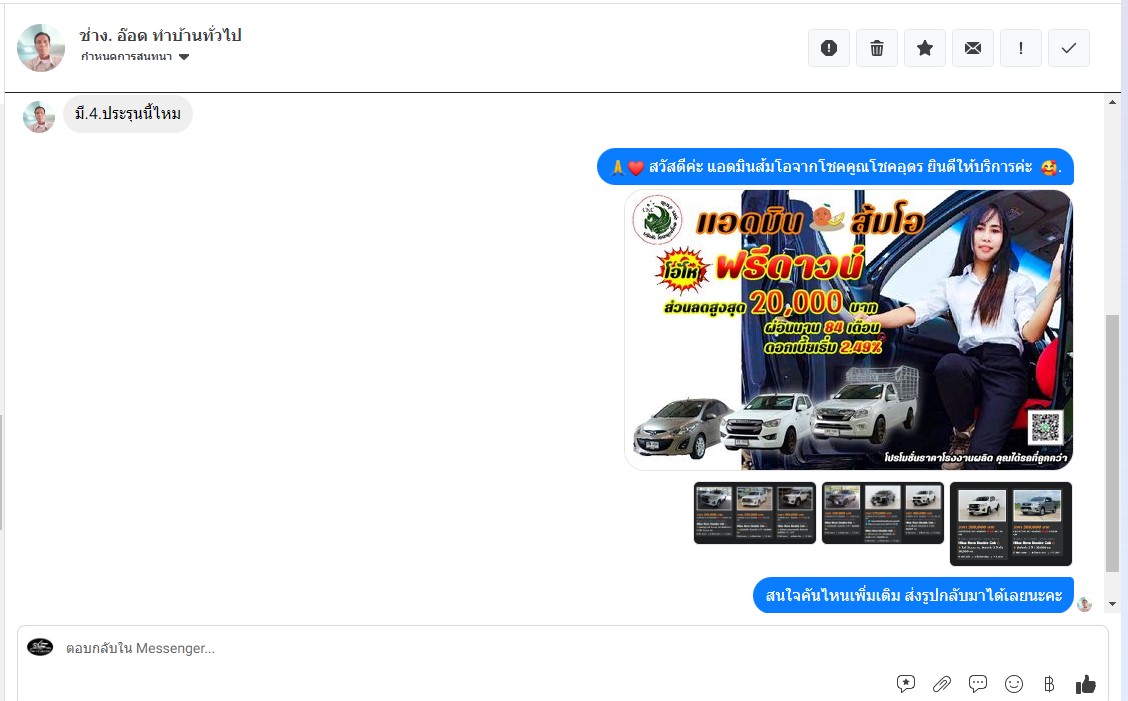Click chat scrollbar thumb
Image resolution: width=1128 pixels, height=701 pixels.
tap(1112, 443)
